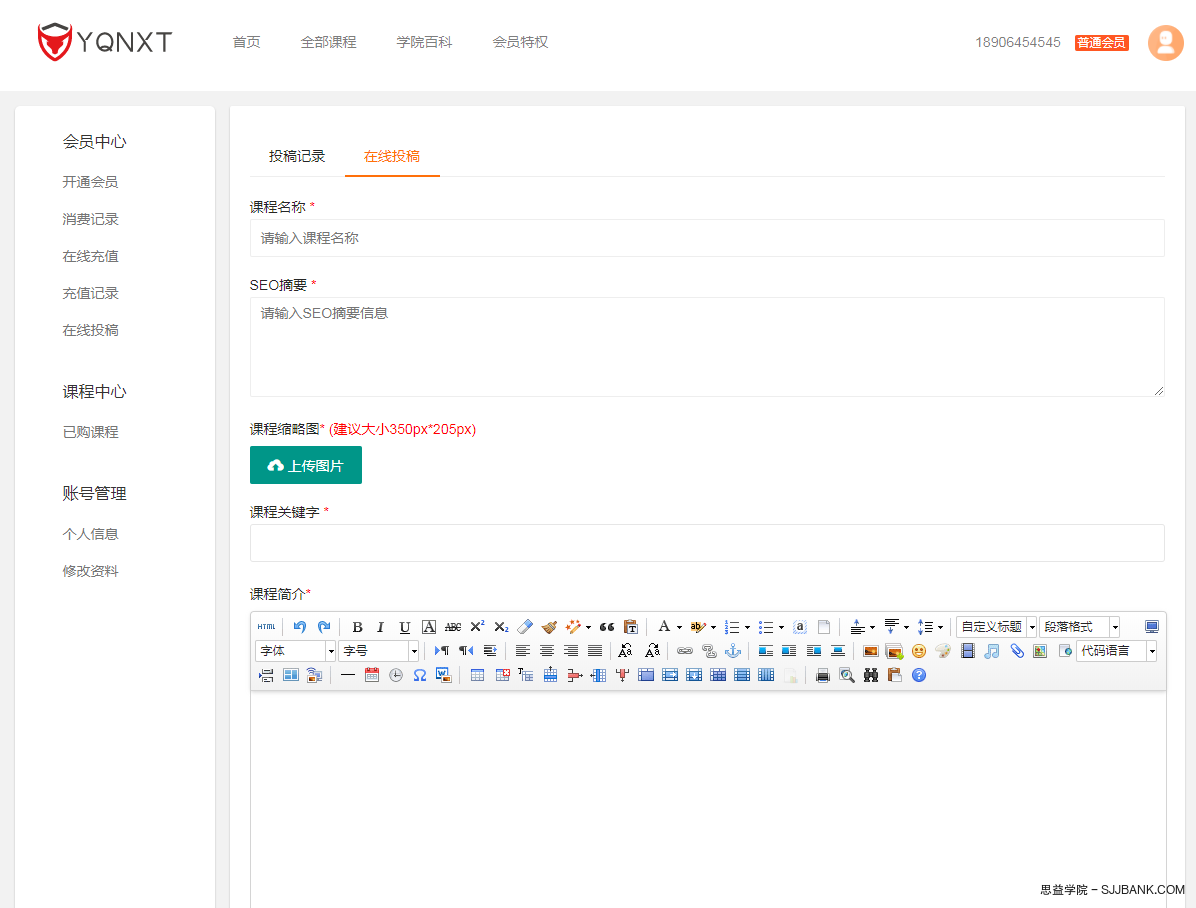
Task: Focus the 课程名称 input field
Action: (x=707, y=238)
